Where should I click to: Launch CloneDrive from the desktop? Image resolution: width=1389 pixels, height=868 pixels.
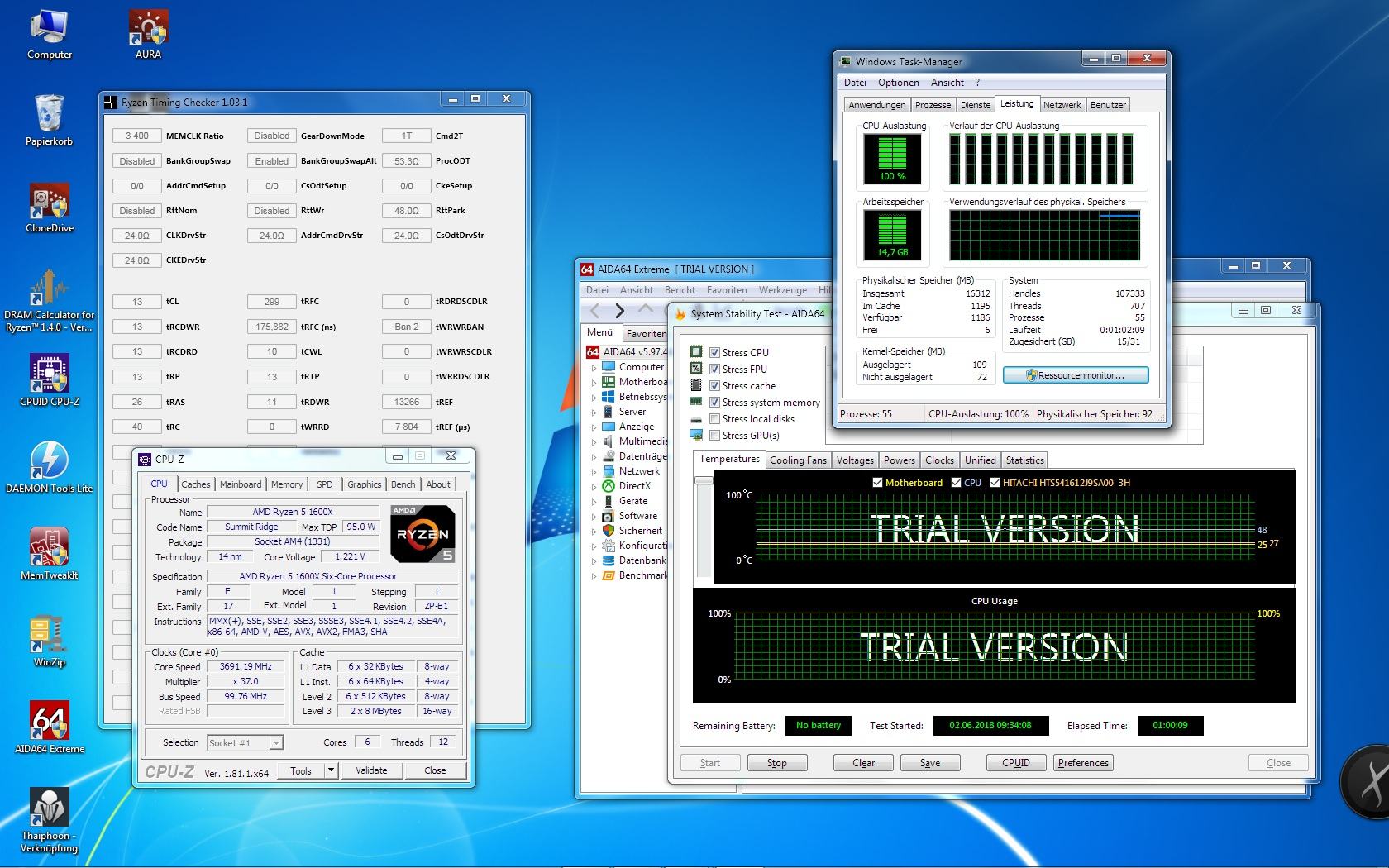click(50, 207)
